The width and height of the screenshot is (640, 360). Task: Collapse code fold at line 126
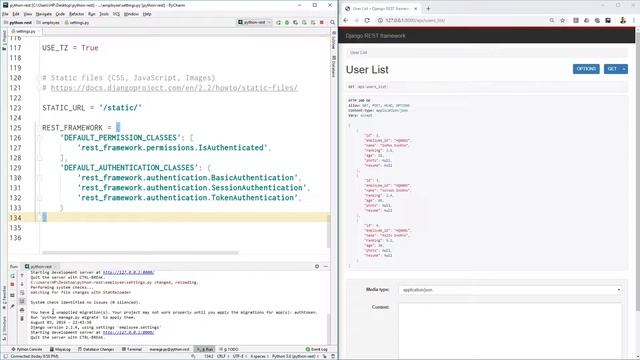pyautogui.click(x=40, y=138)
